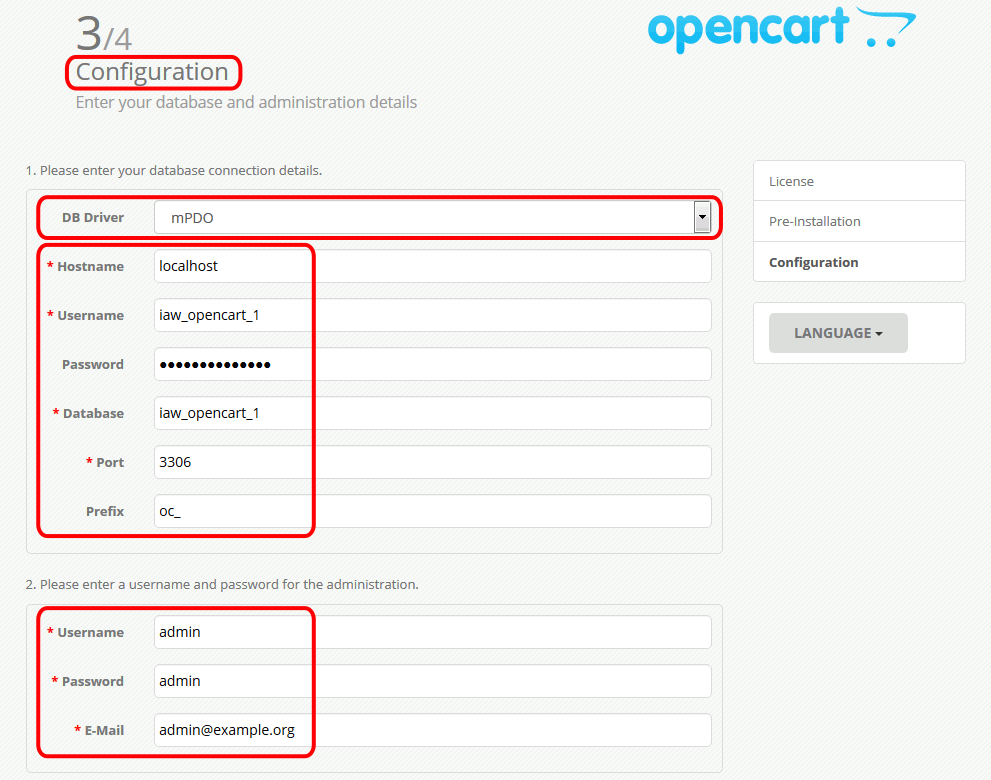The width and height of the screenshot is (991, 780).
Task: Click the 'Enter your database and administration details' subtitle
Action: [x=246, y=102]
